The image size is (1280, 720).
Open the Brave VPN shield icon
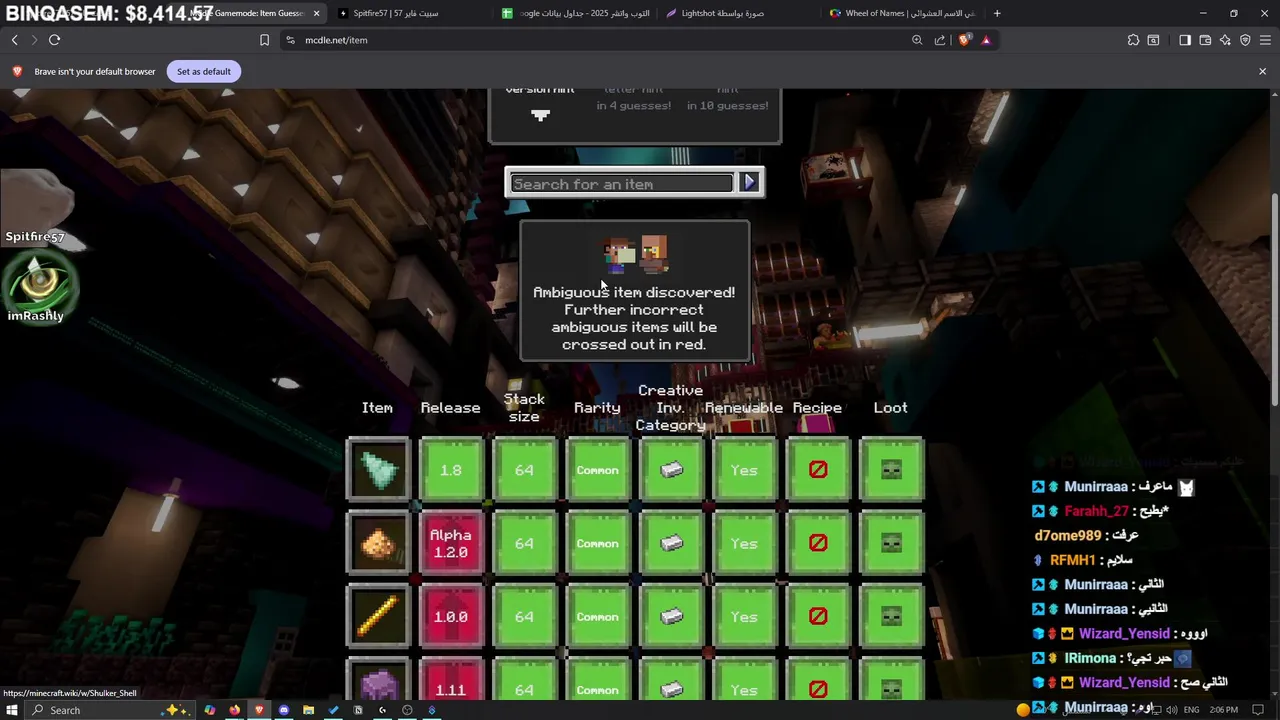click(x=1245, y=40)
